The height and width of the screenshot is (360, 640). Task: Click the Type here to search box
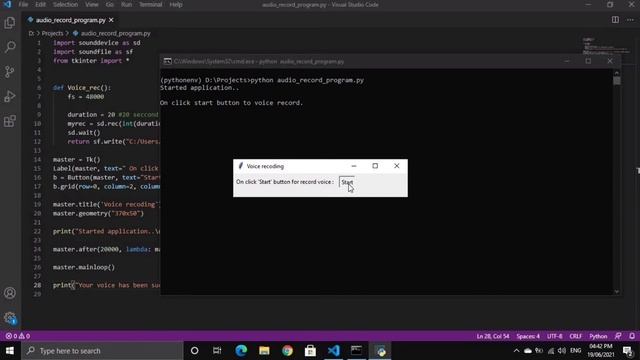click(x=102, y=351)
